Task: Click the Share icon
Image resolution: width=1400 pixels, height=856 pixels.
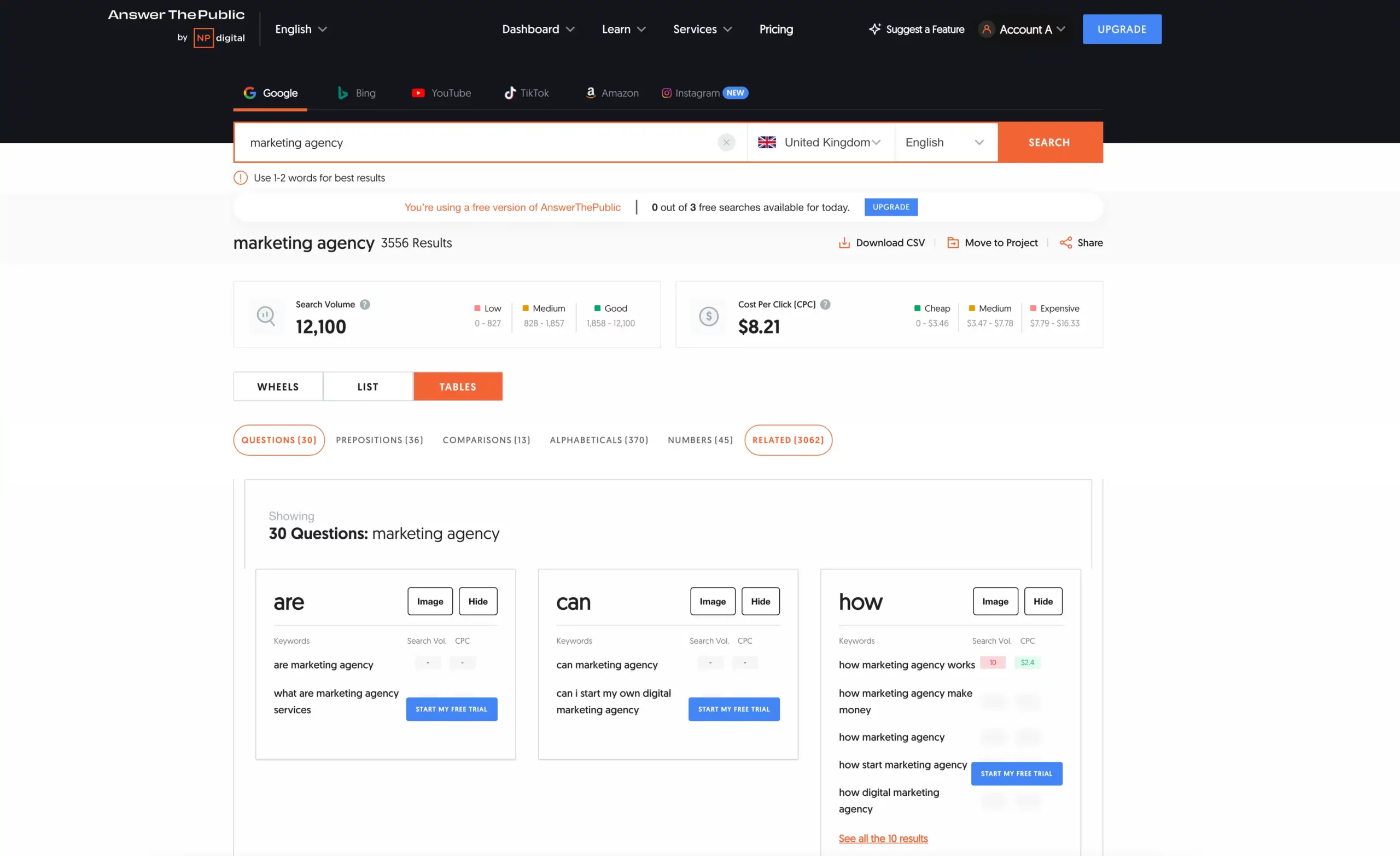Action: point(1065,243)
